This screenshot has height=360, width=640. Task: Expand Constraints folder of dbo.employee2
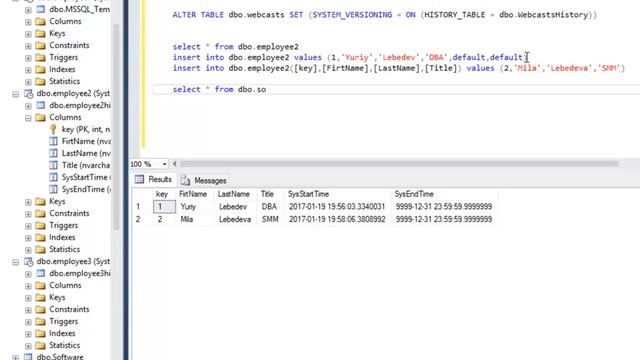tap(28, 214)
